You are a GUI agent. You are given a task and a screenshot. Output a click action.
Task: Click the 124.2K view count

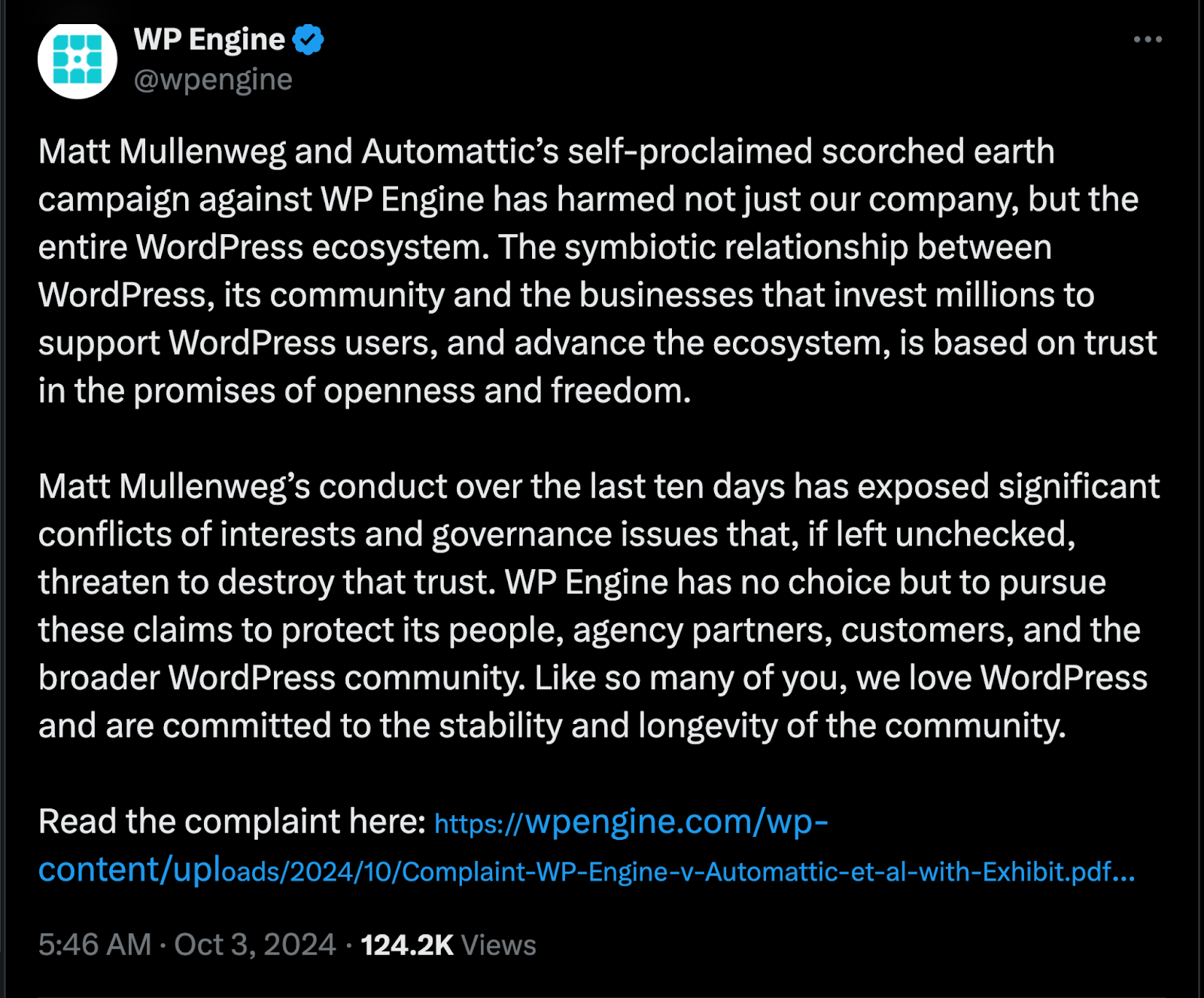(407, 945)
